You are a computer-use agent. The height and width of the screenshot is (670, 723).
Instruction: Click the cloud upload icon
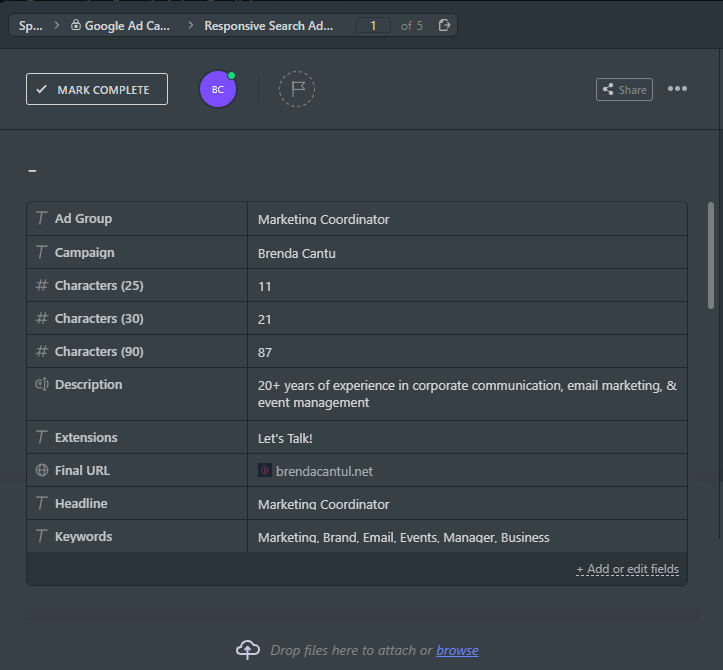(x=248, y=650)
